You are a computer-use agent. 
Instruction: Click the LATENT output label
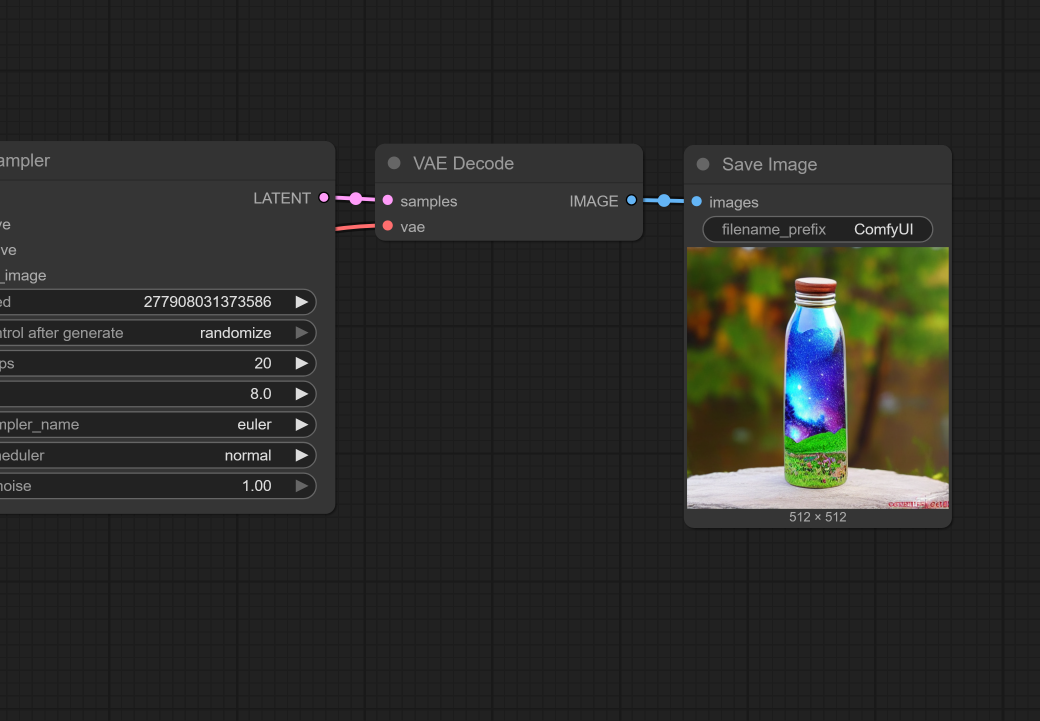pyautogui.click(x=282, y=198)
